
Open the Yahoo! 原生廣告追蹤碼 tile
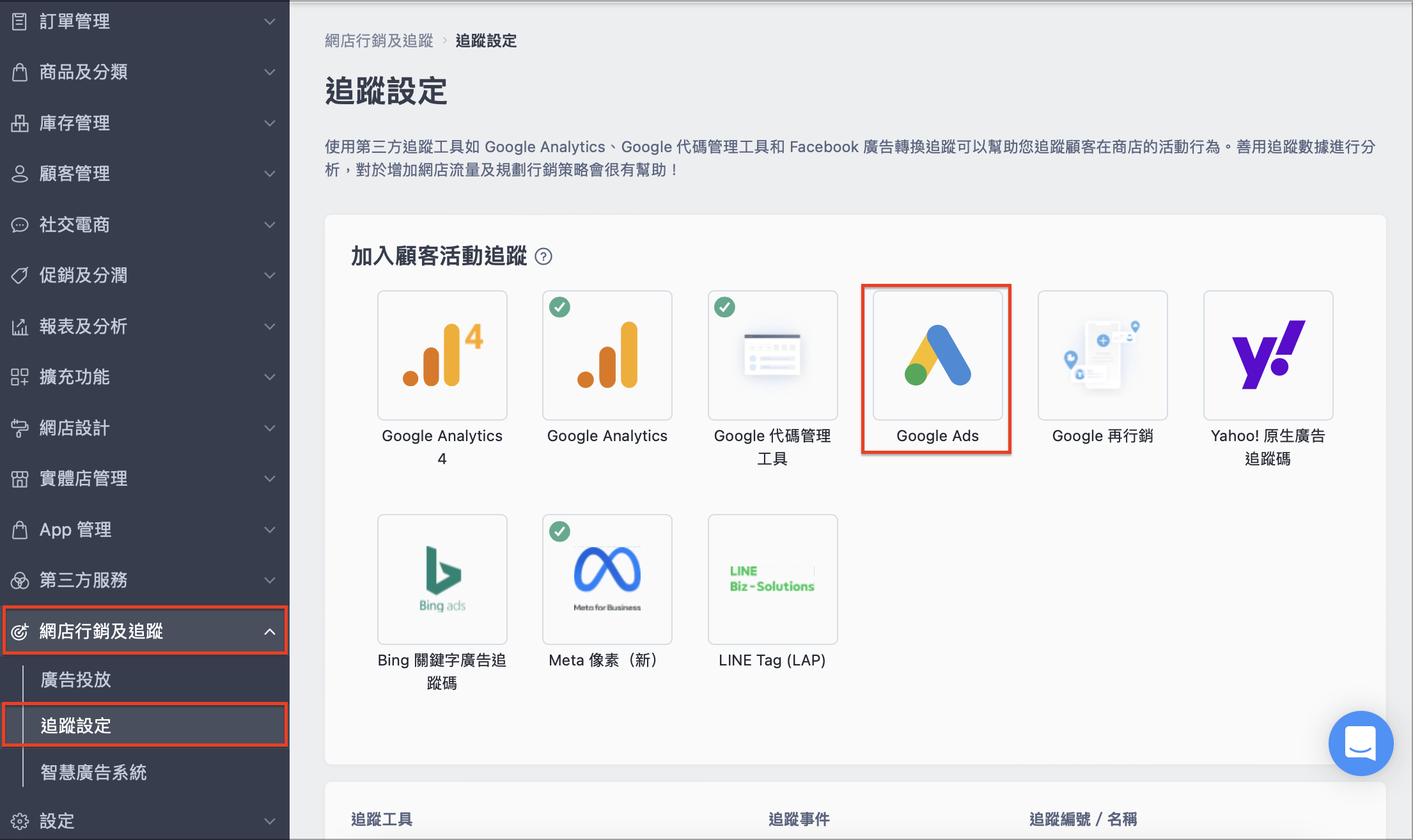pyautogui.click(x=1269, y=355)
